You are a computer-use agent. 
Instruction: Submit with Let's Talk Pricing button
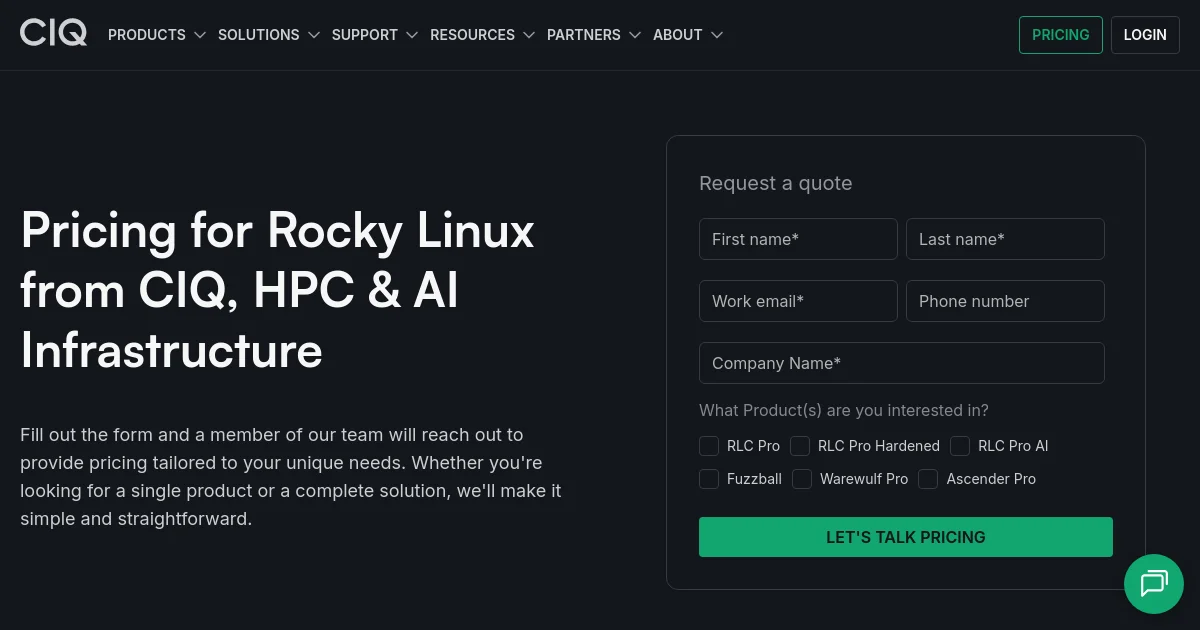tap(906, 537)
